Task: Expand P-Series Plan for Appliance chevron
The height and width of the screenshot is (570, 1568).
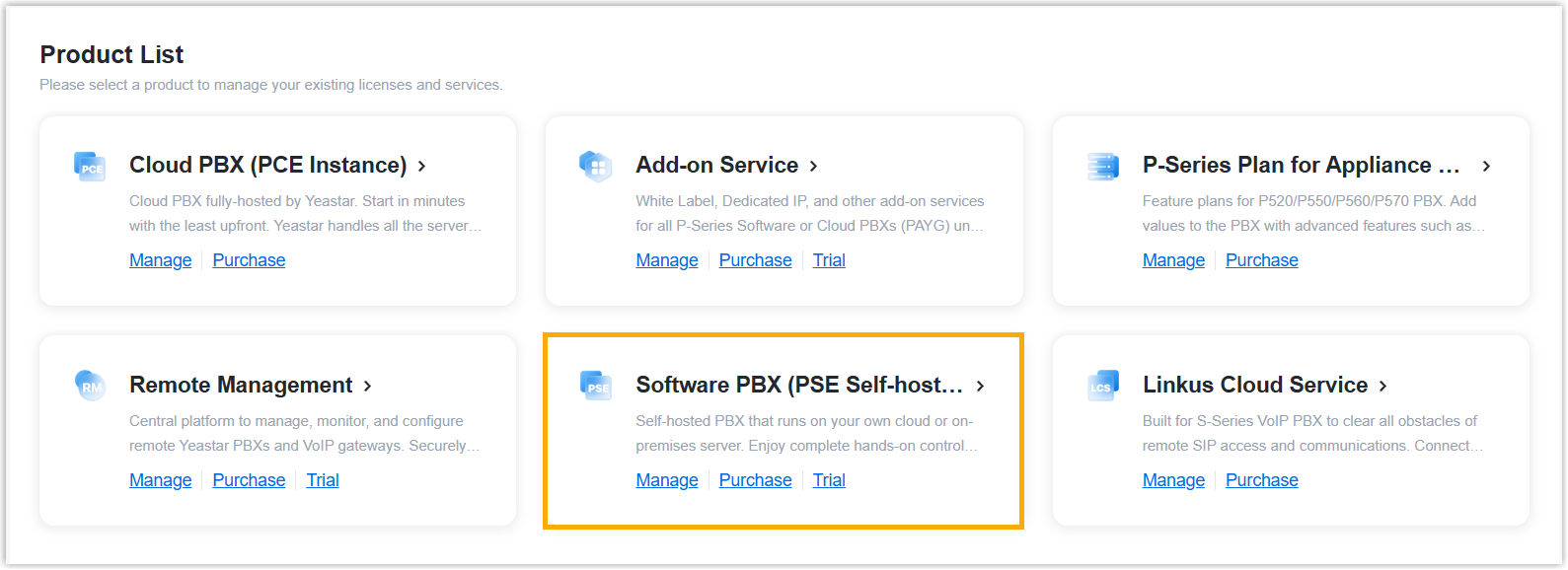Action: point(1486,167)
